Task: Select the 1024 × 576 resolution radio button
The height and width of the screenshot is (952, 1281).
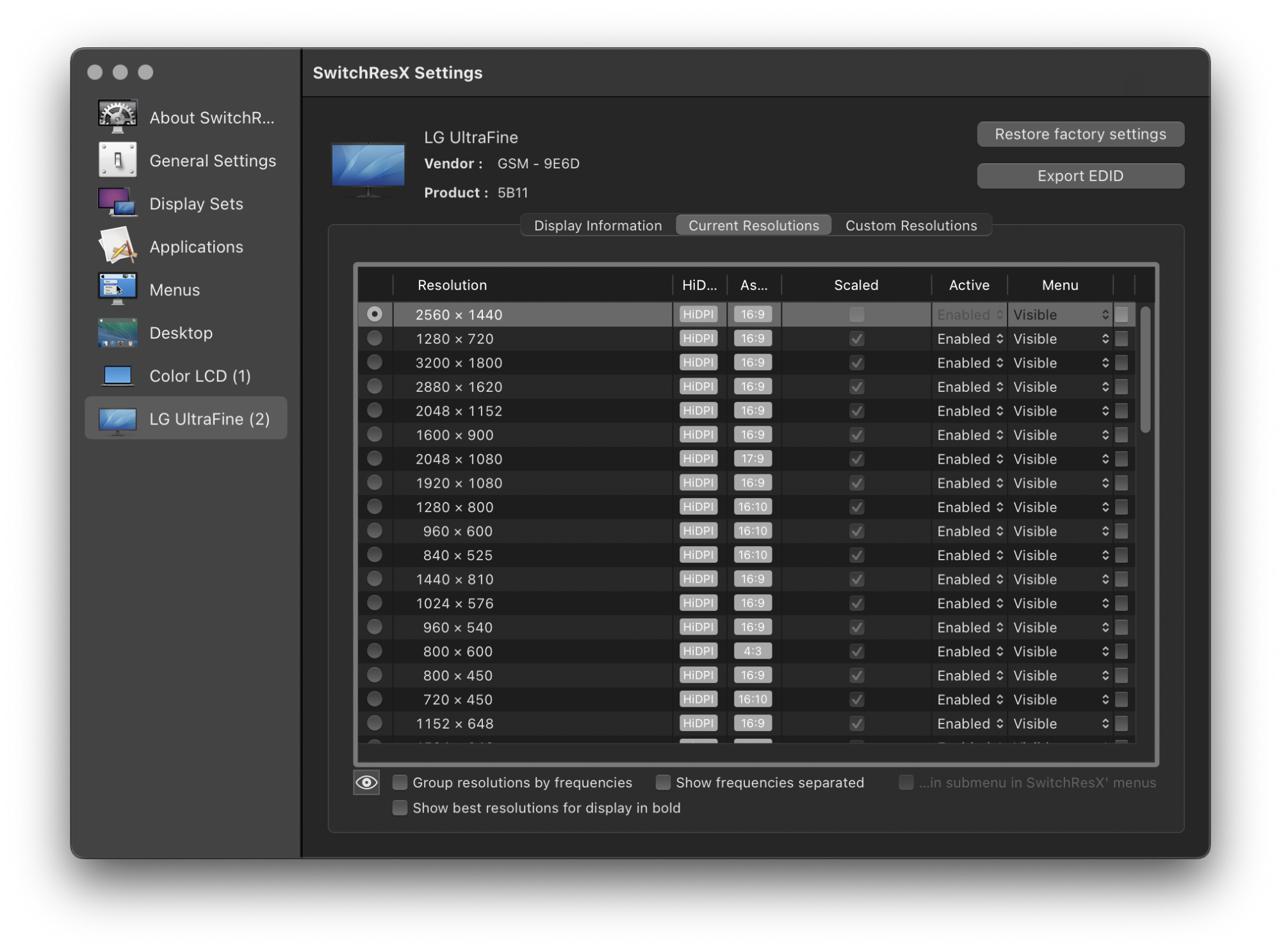Action: point(375,602)
